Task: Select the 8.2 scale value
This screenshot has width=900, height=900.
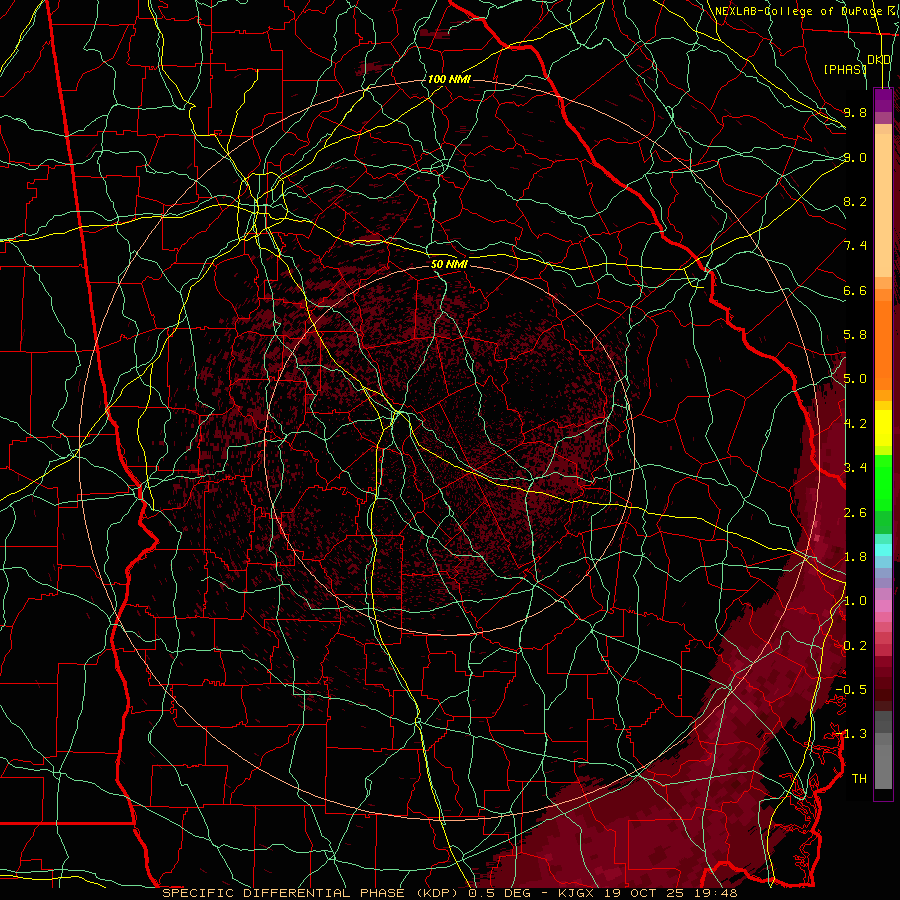Action: coord(855,201)
